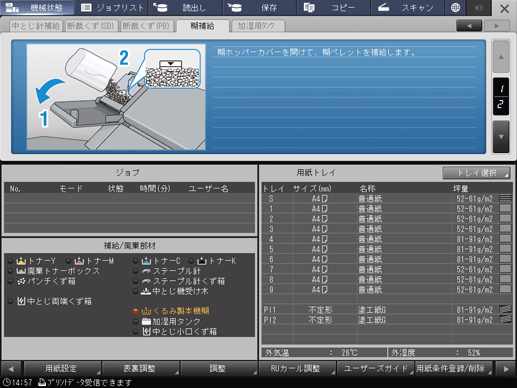Image resolution: width=517 pixels, height=388 pixels.
Task: Click PI1 paper level indicator
Action: (x=505, y=309)
